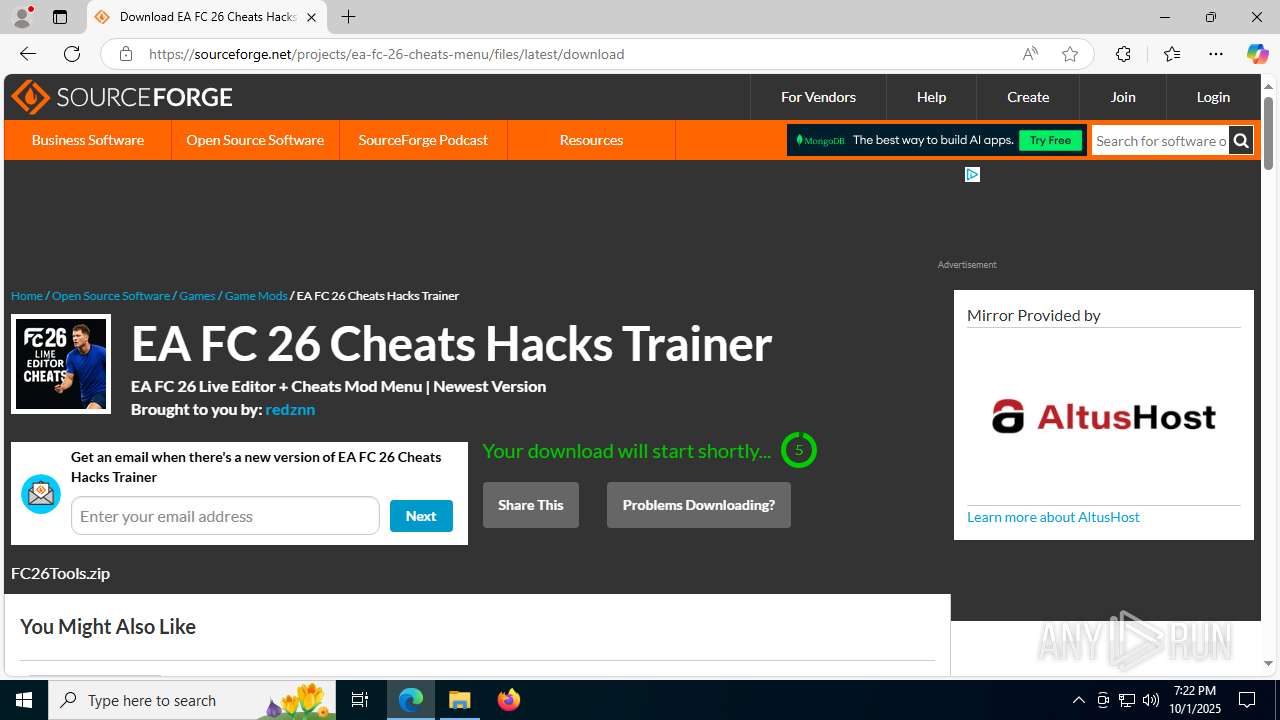Click Games breadcrumb link
1280x720 pixels.
pos(197,295)
